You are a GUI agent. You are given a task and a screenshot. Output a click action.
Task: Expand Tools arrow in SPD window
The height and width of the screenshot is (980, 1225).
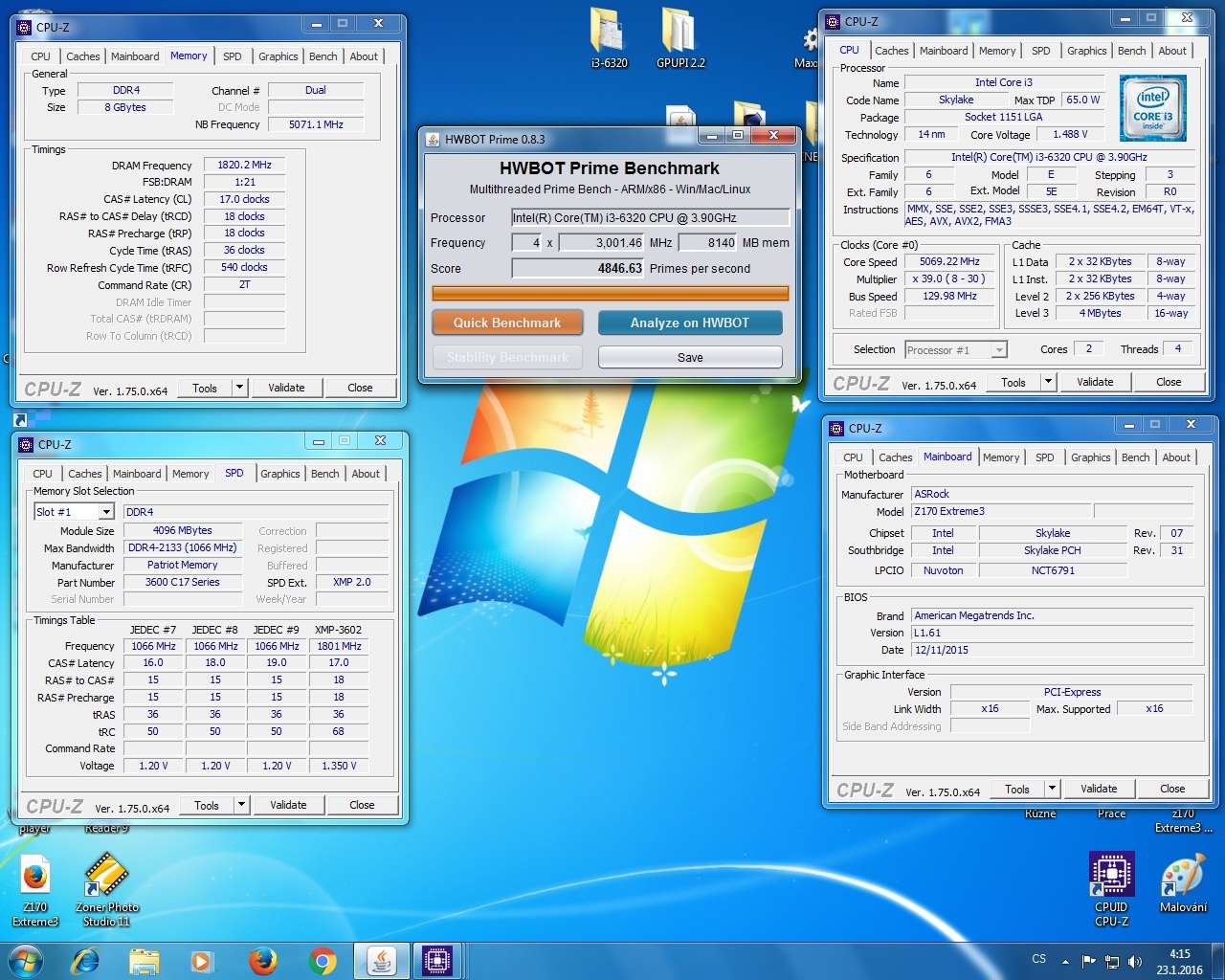click(242, 805)
